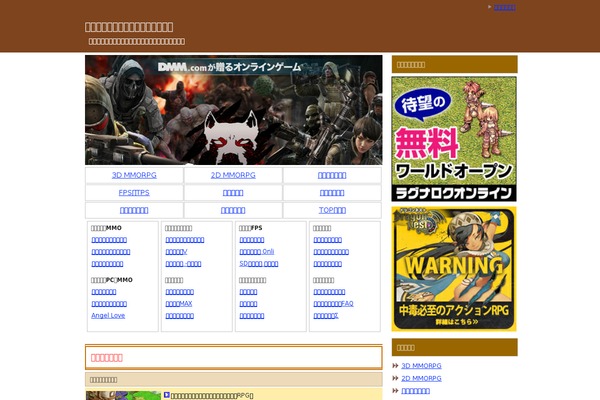Click the top-right header link
This screenshot has height=400, width=600.
505,7
